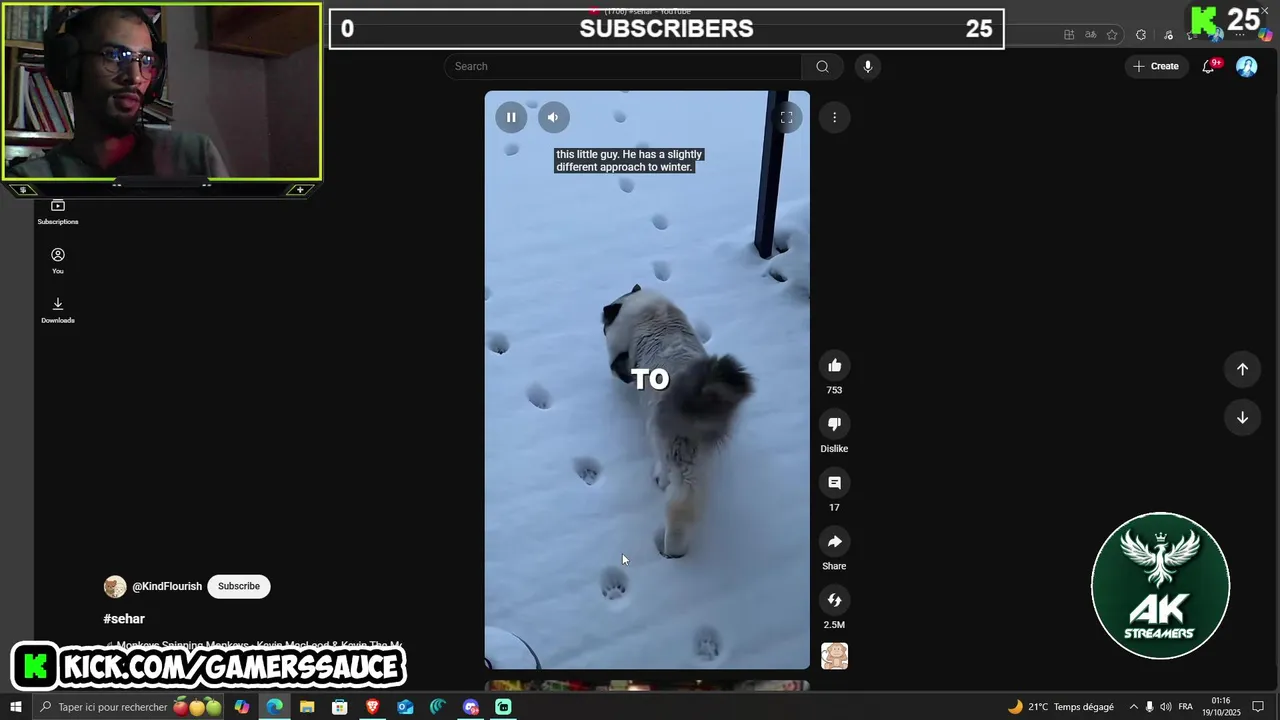This screenshot has width=1280, height=720.
Task: Open the green streaming app in taskbar
Action: [504, 707]
